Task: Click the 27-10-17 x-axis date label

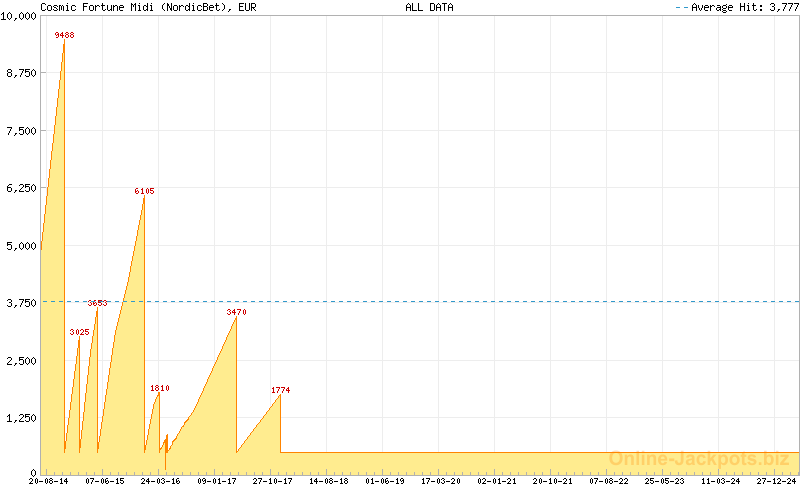Action: (x=272, y=481)
